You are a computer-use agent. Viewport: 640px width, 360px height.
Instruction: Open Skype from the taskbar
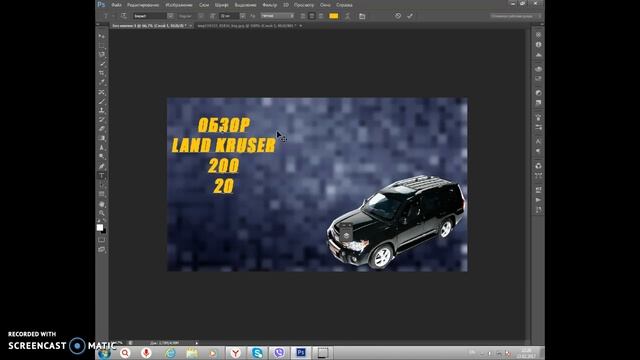(257, 353)
